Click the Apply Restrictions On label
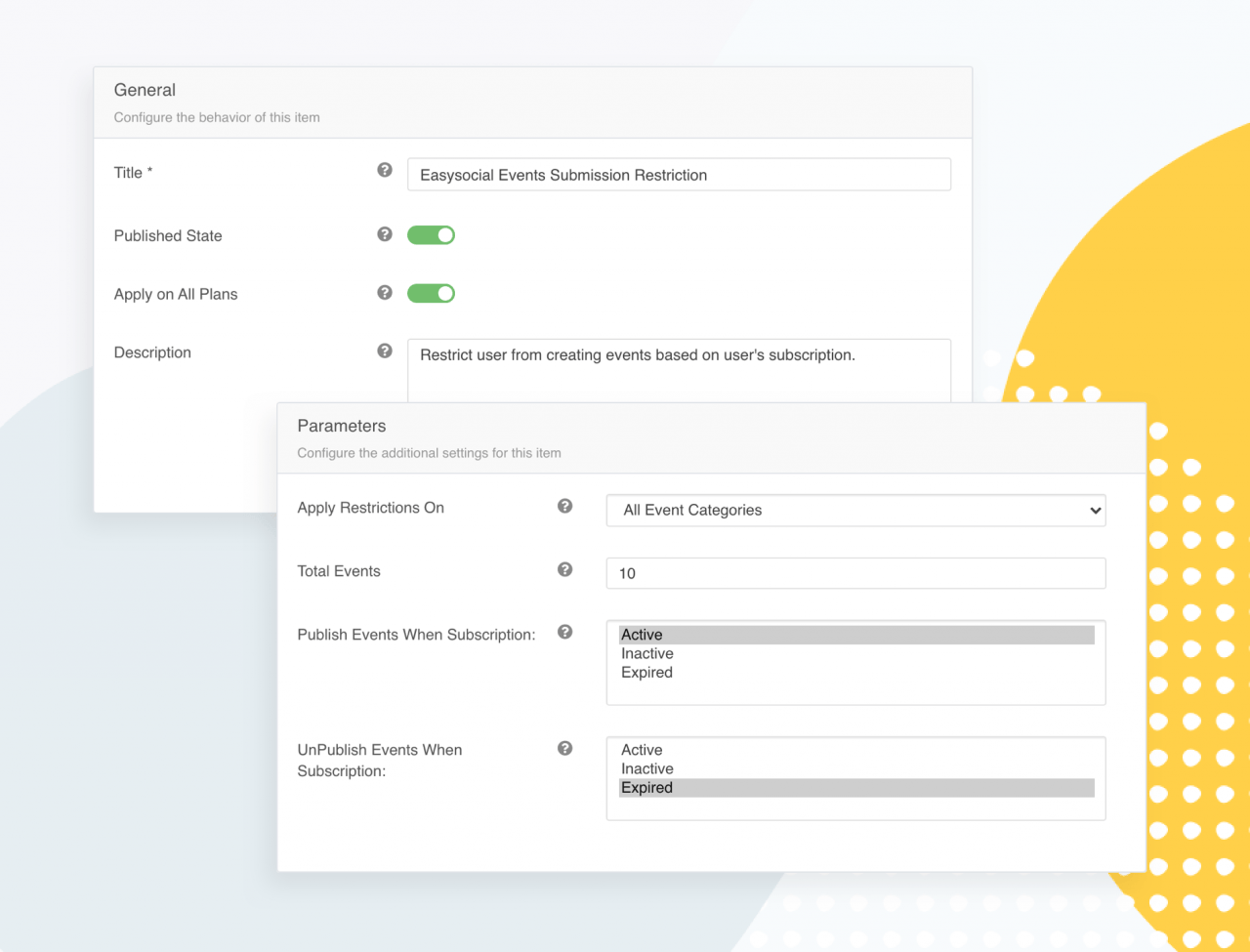 (370, 508)
